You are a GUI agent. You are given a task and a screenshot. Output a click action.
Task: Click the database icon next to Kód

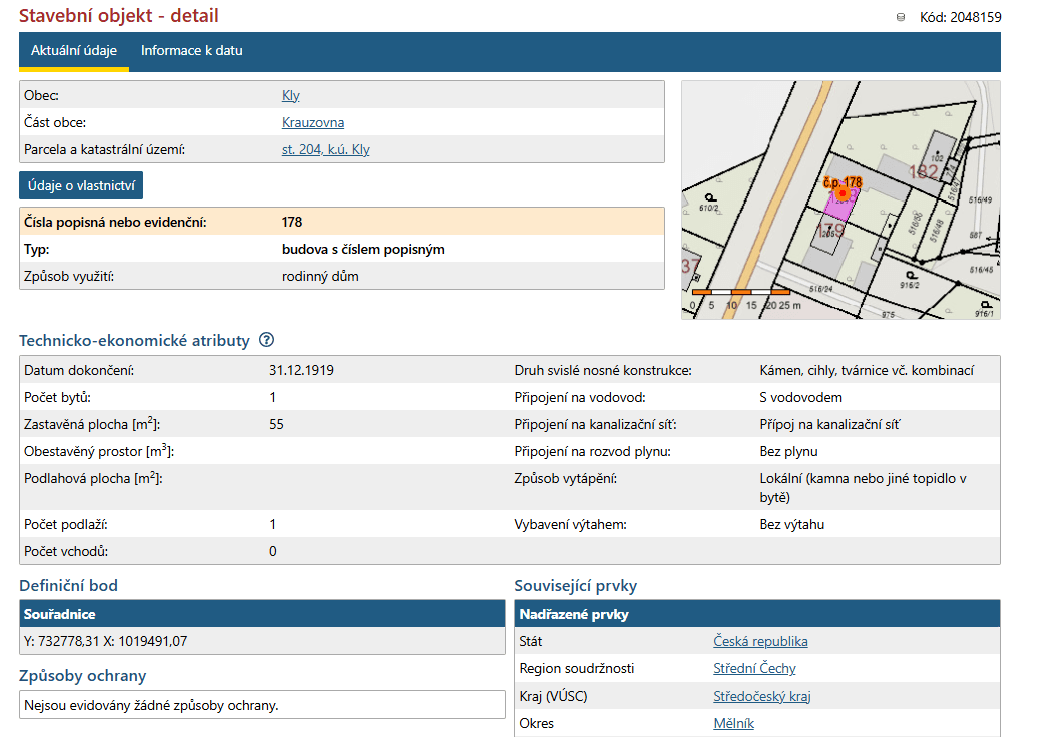click(x=901, y=17)
